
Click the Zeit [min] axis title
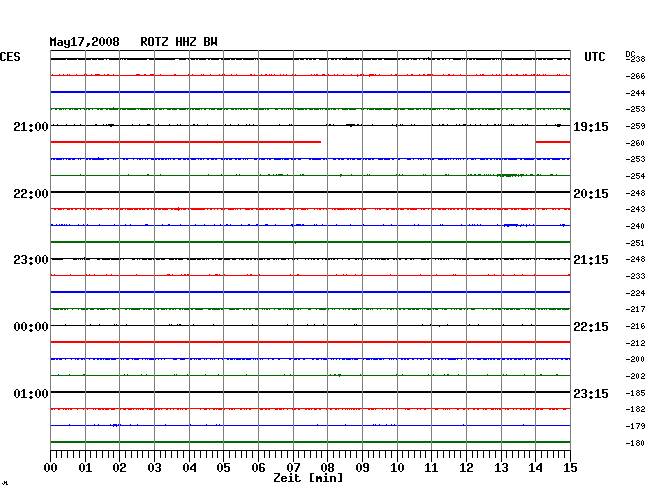(x=308, y=478)
